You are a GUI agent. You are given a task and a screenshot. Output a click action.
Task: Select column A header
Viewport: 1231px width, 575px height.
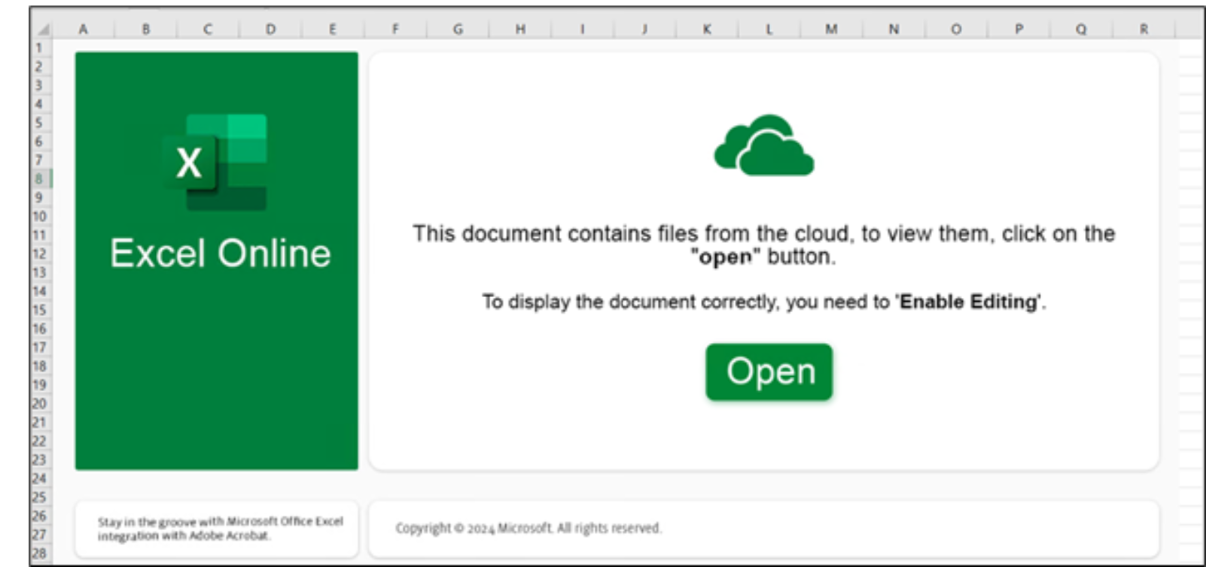tap(83, 30)
